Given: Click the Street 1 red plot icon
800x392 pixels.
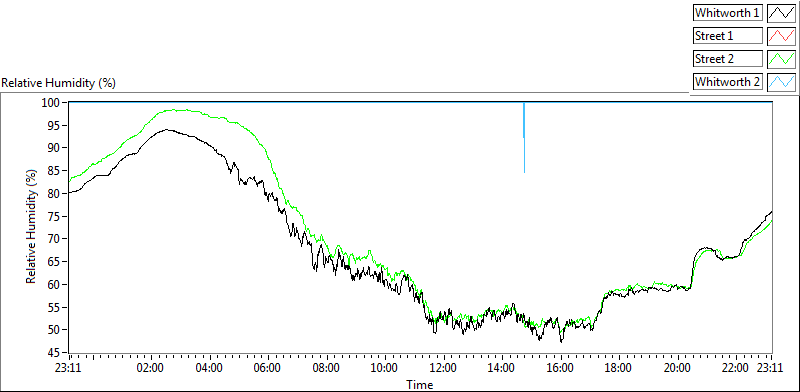Looking at the screenshot, I should (782, 36).
